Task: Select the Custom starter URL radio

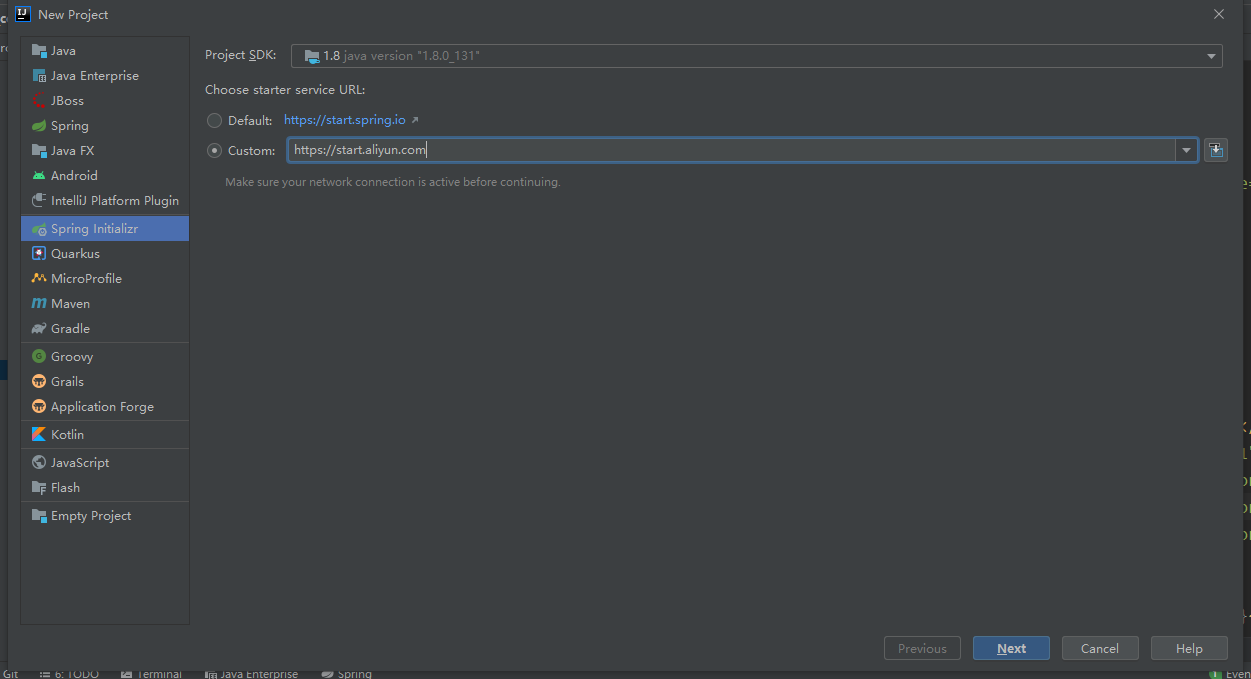Action: coord(214,150)
